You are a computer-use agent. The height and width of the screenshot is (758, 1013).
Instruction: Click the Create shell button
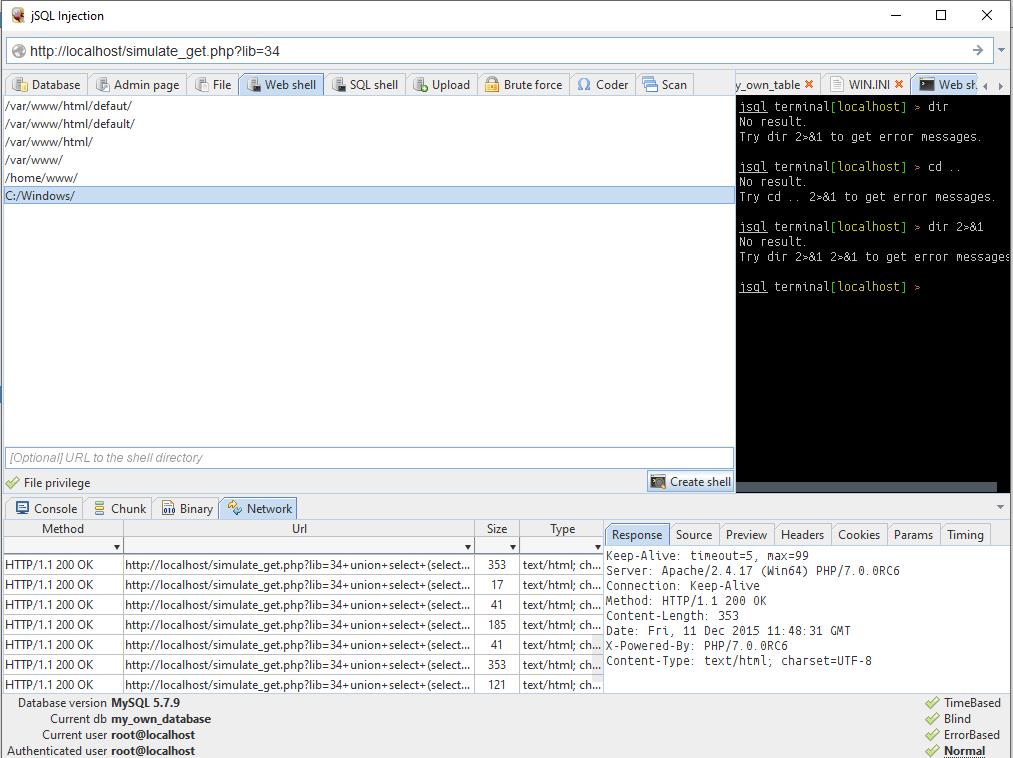coord(690,482)
